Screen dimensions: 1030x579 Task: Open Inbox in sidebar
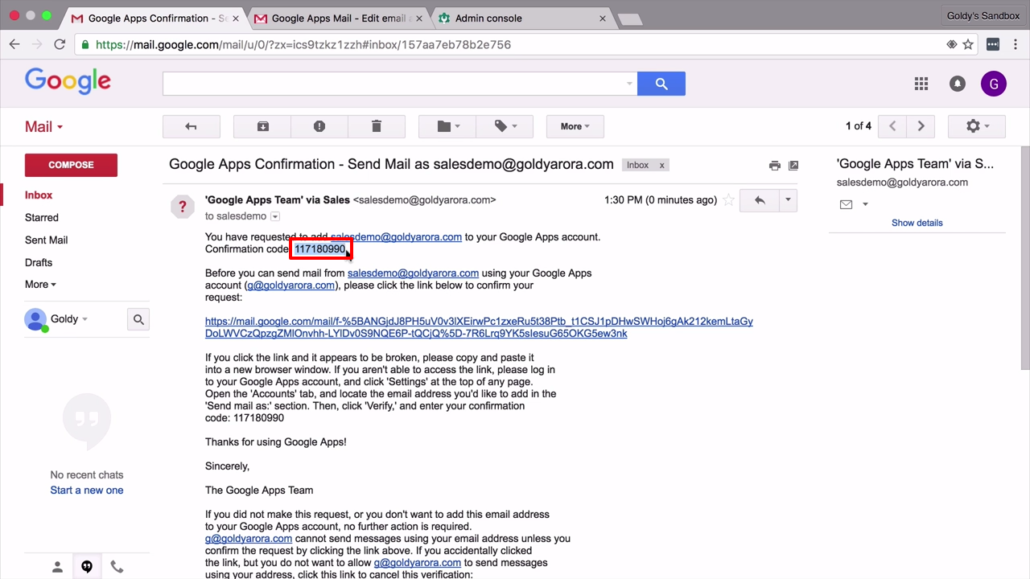(39, 195)
